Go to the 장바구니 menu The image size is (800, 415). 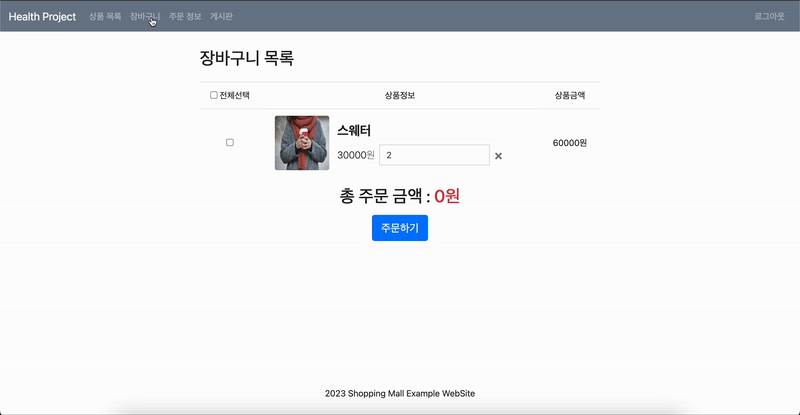[x=145, y=16]
